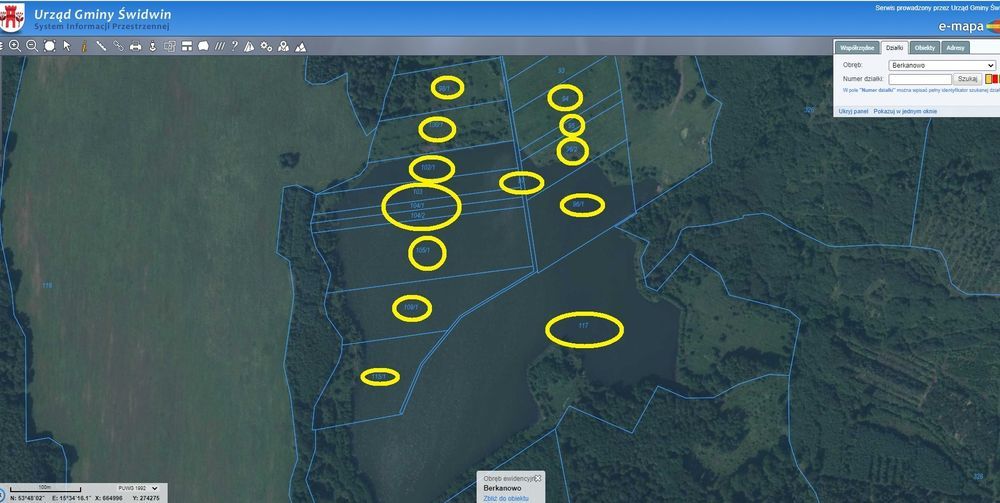This screenshot has width=1000, height=503.
Task: Pick the yellow highlight color swatch
Action: pyautogui.click(x=989, y=79)
